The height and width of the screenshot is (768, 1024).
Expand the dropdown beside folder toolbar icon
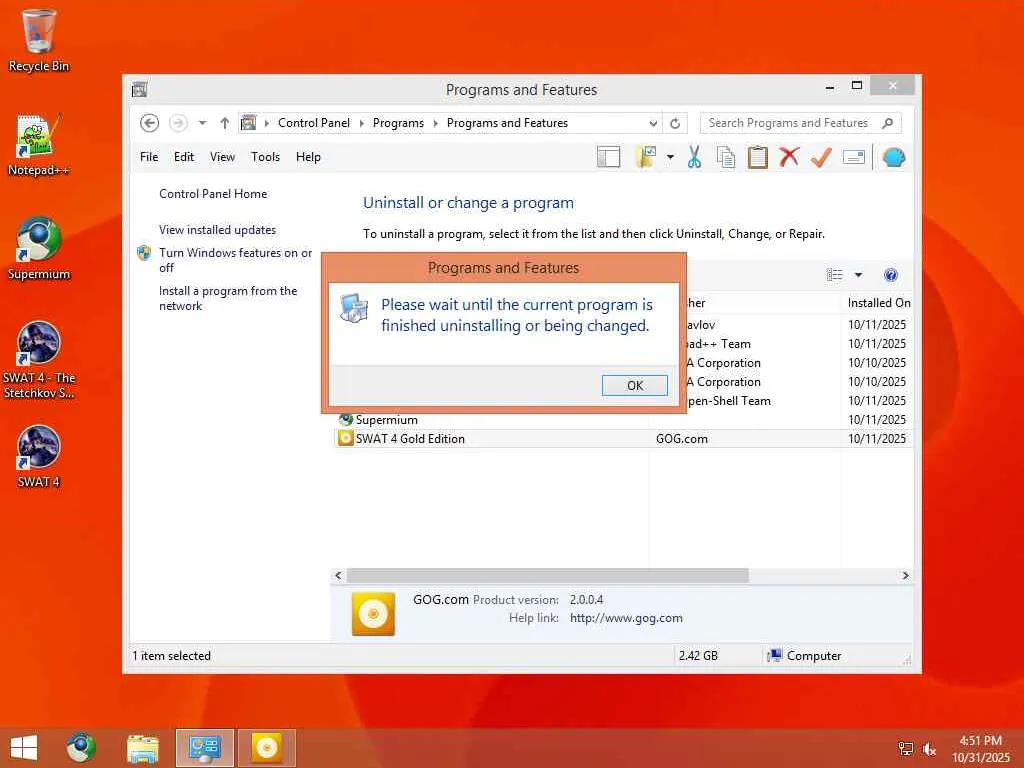coord(670,157)
